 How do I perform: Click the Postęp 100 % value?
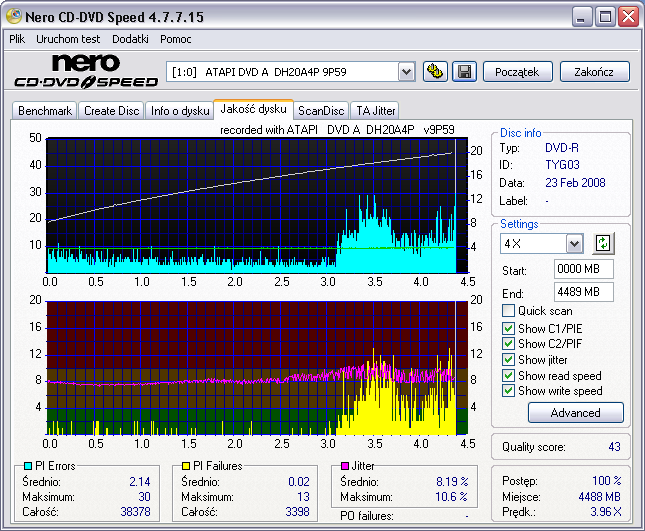point(606,480)
